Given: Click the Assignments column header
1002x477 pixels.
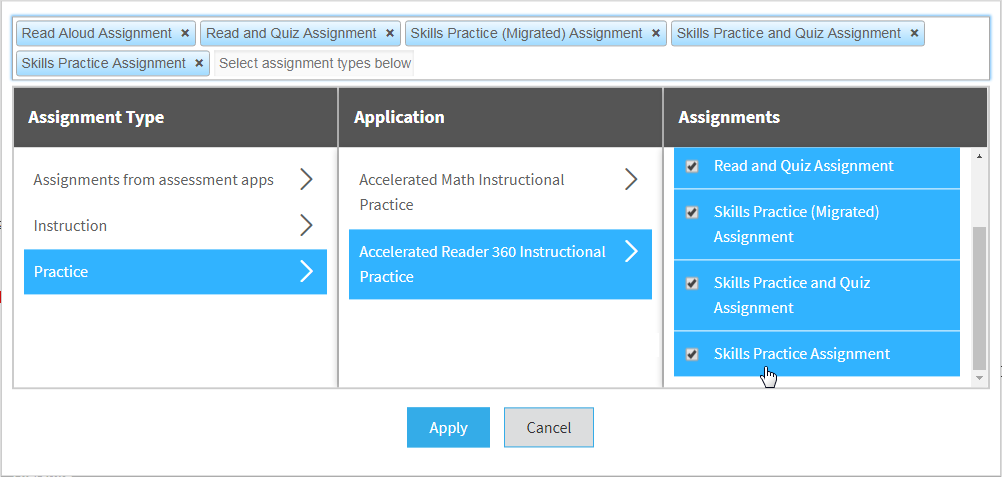Looking at the screenshot, I should [x=826, y=118].
